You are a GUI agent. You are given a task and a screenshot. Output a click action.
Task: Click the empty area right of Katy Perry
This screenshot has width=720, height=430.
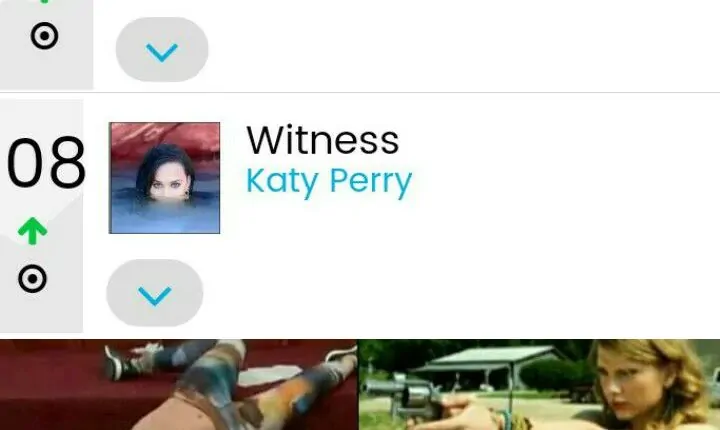tap(565, 182)
